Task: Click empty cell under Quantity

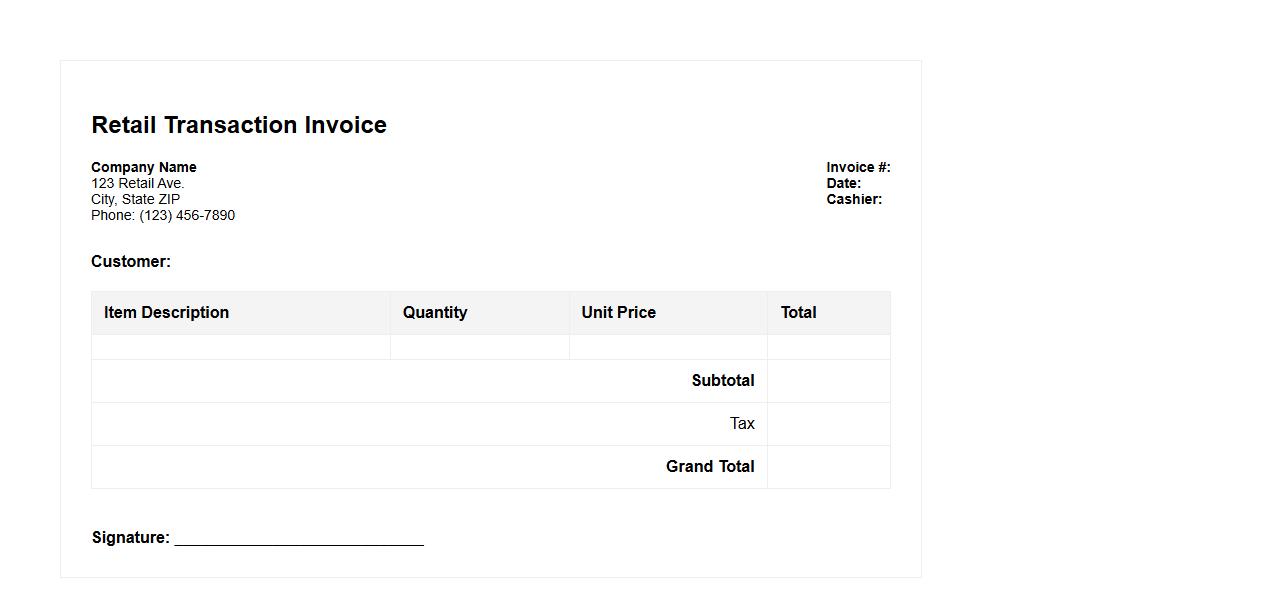Action: click(x=480, y=347)
